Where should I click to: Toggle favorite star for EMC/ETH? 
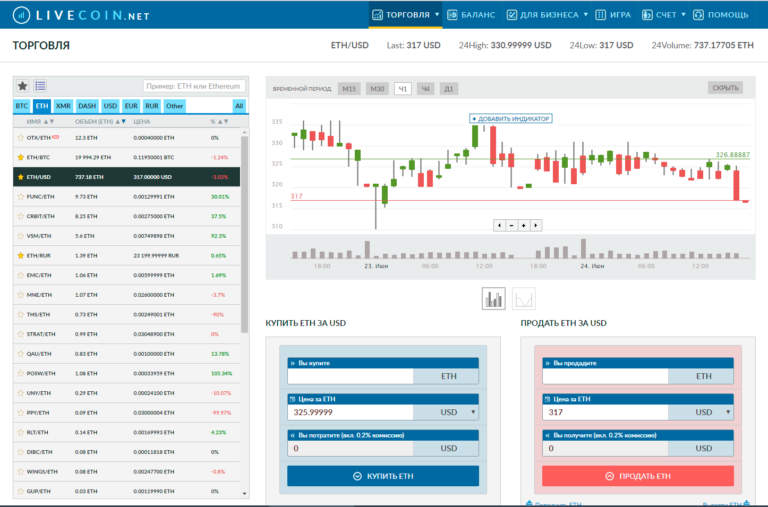(21, 275)
